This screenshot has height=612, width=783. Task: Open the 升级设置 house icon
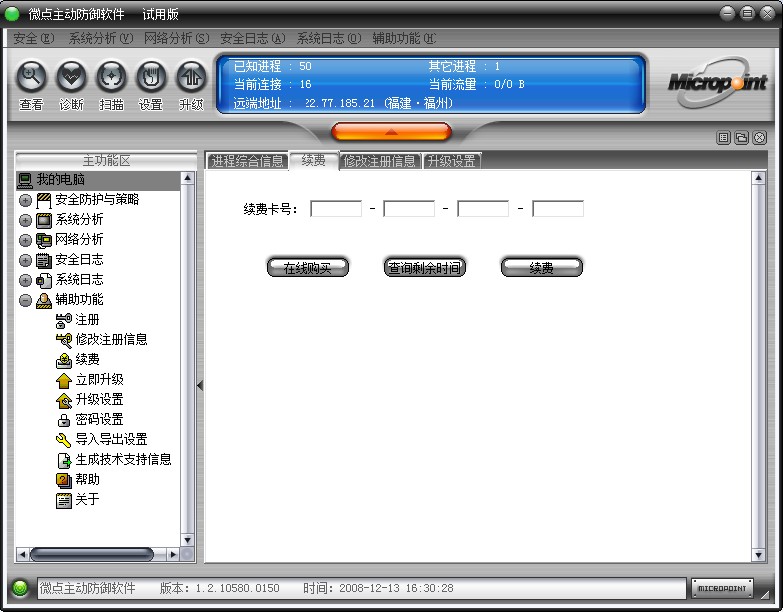pos(64,400)
